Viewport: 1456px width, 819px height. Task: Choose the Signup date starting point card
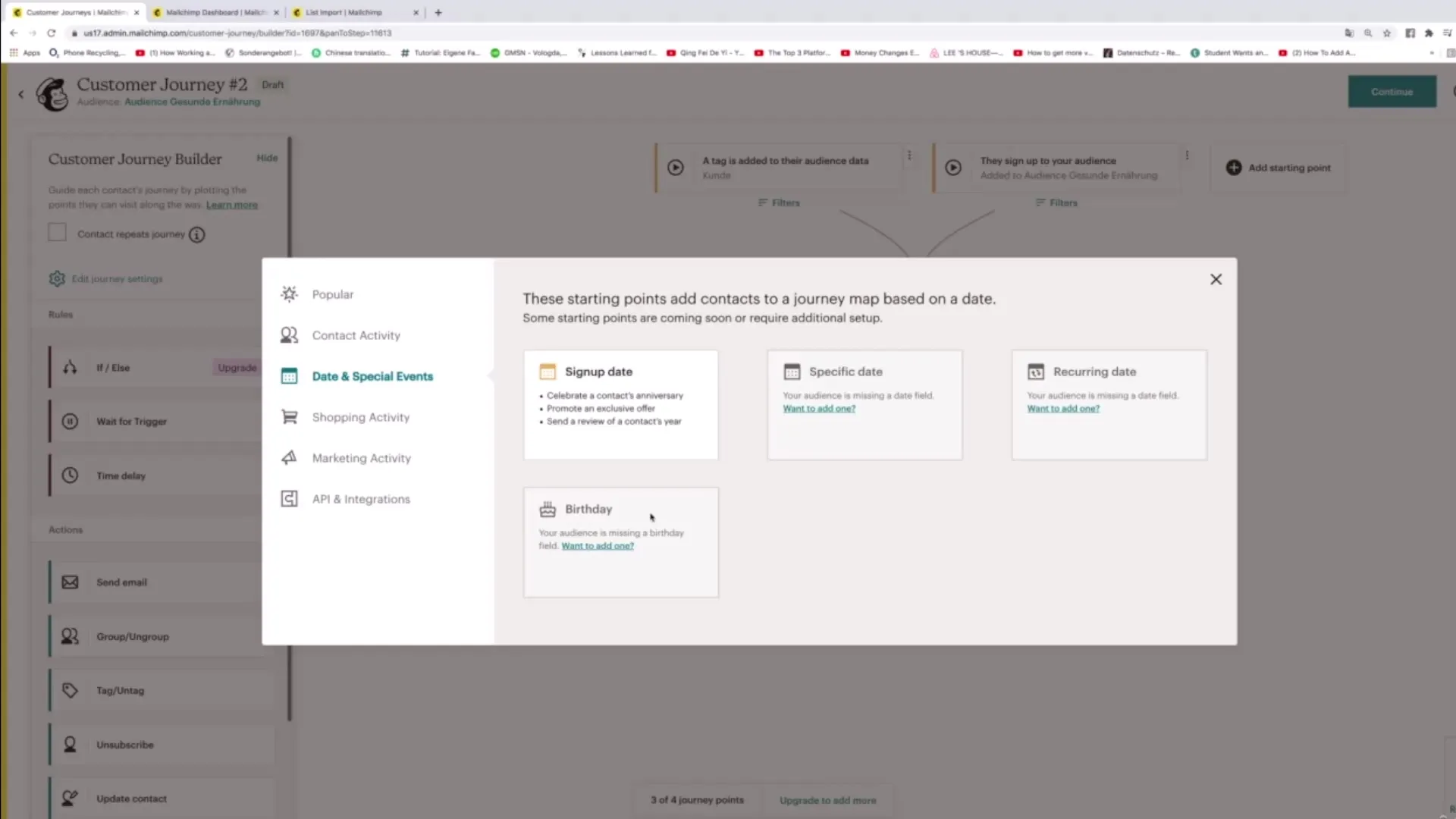pos(620,404)
